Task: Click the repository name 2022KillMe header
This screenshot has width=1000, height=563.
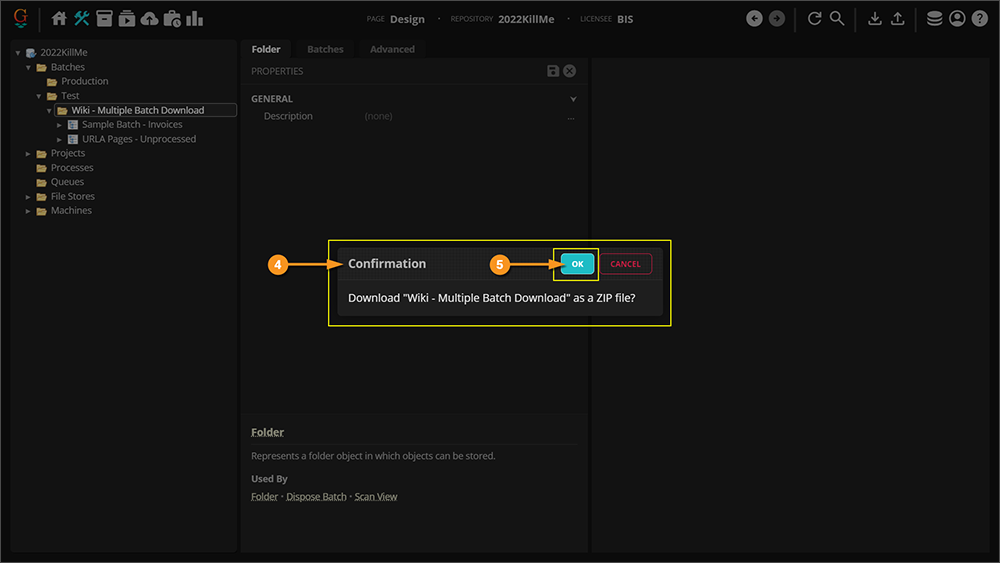Action: click(526, 19)
